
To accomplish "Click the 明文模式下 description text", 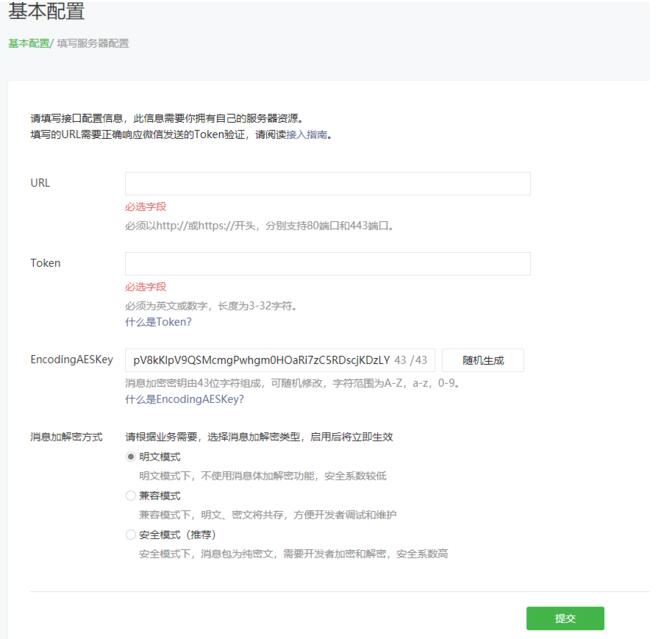I will click(263, 476).
